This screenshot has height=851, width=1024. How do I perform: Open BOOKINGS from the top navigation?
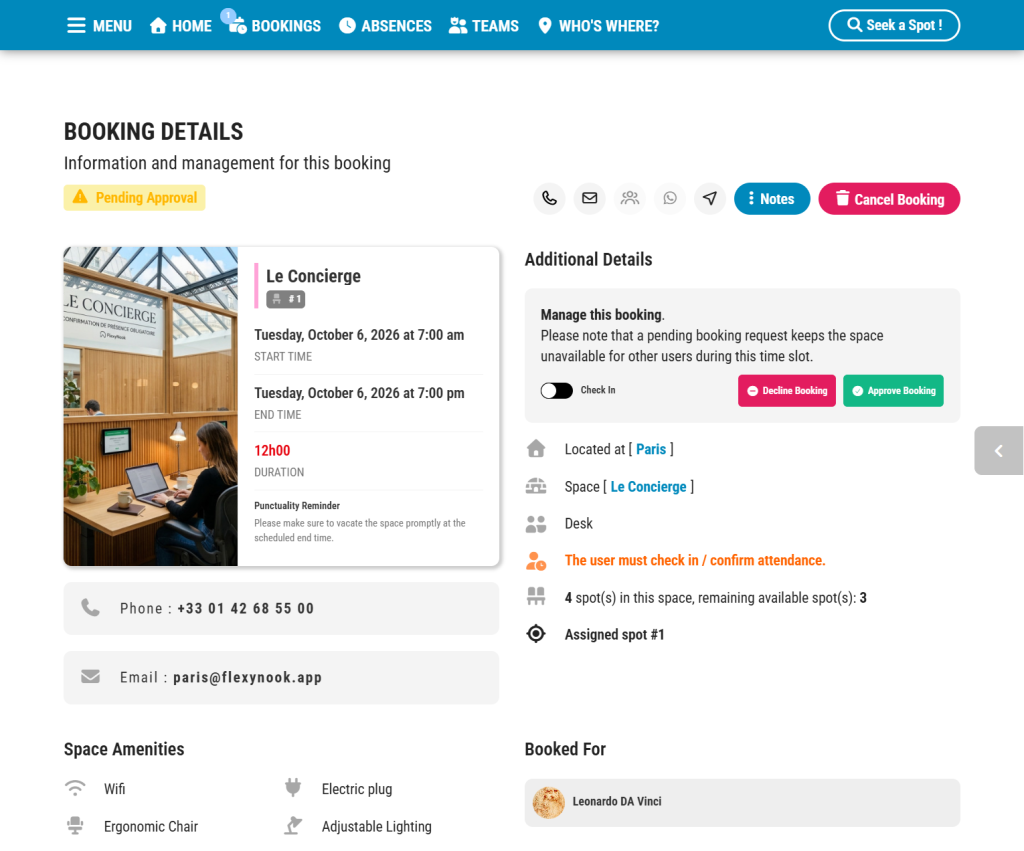(x=275, y=26)
